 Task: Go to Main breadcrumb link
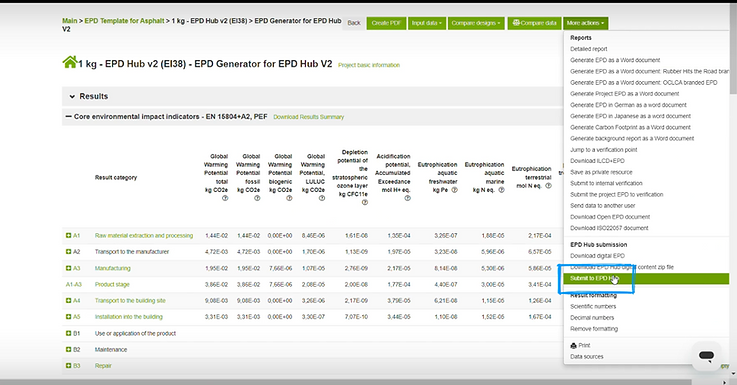click(x=70, y=21)
